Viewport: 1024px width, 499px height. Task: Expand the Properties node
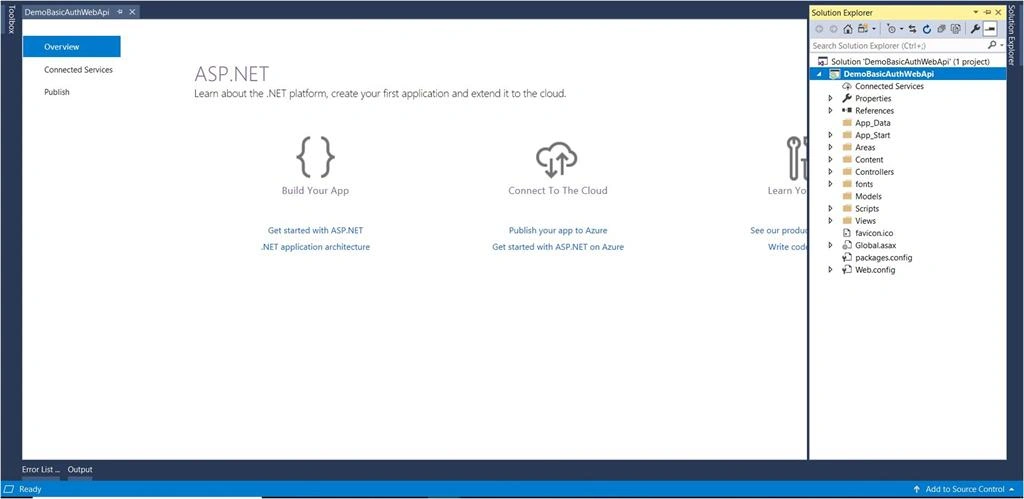pos(831,99)
